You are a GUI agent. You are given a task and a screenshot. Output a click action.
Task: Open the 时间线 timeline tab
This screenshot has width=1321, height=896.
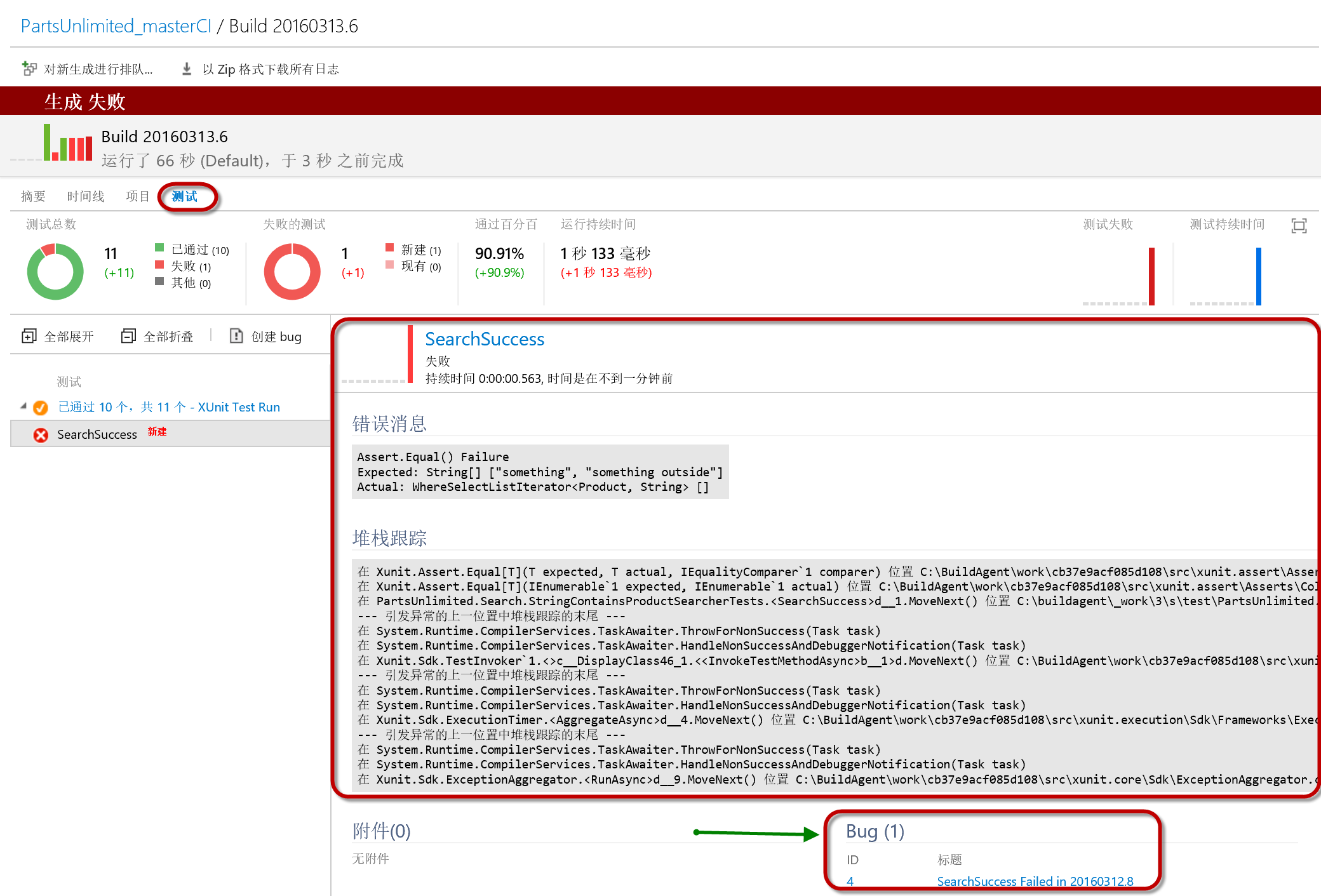click(x=86, y=196)
